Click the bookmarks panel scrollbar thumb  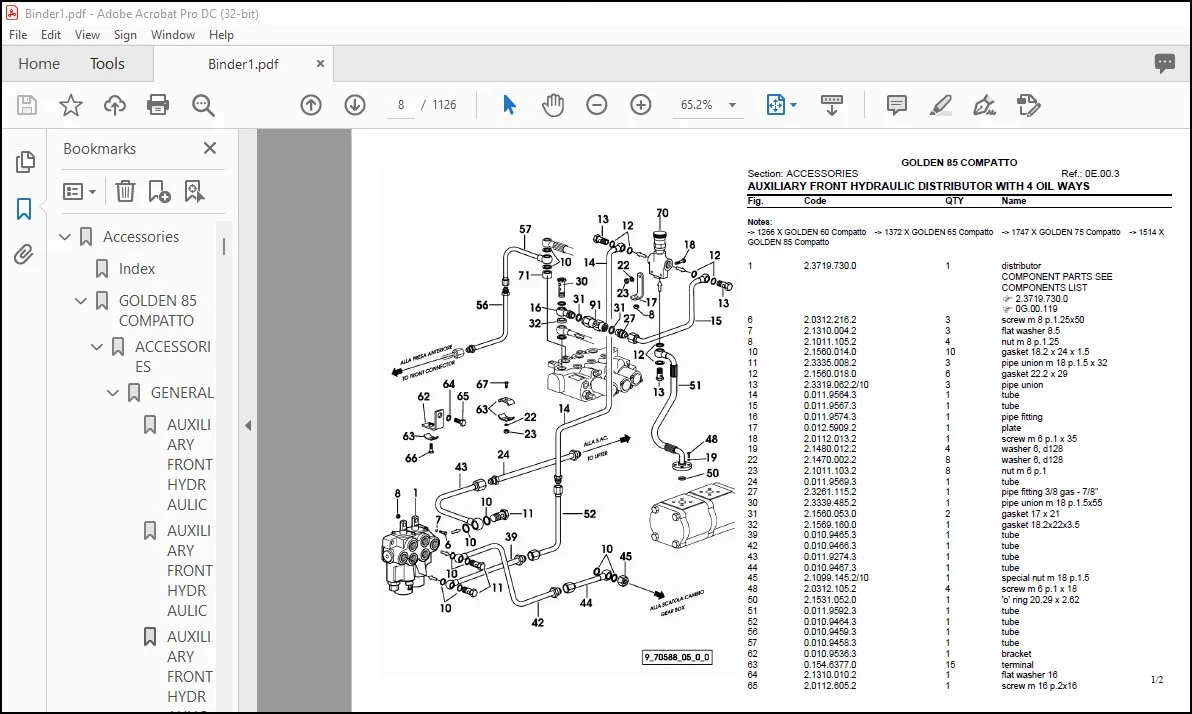(224, 246)
